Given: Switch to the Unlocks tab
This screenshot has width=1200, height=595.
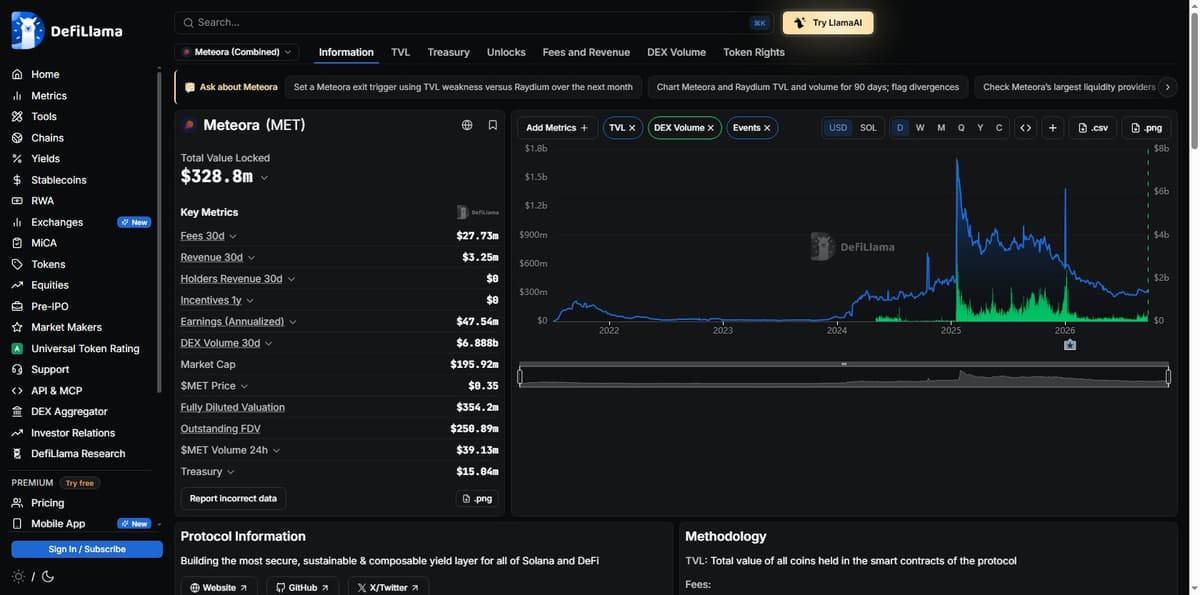Looking at the screenshot, I should coord(506,52).
